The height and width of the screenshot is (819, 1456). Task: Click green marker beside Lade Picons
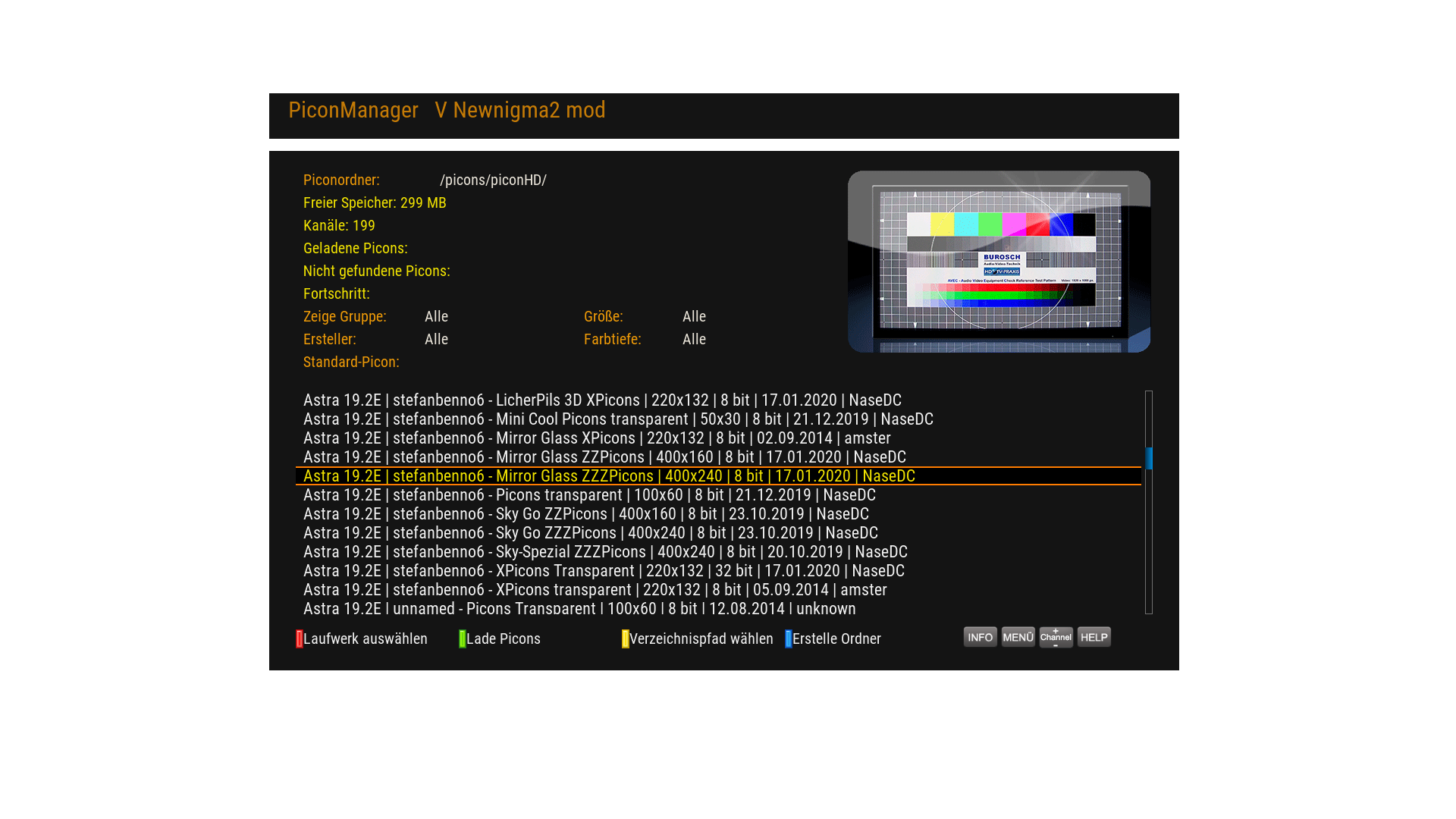[x=463, y=639]
